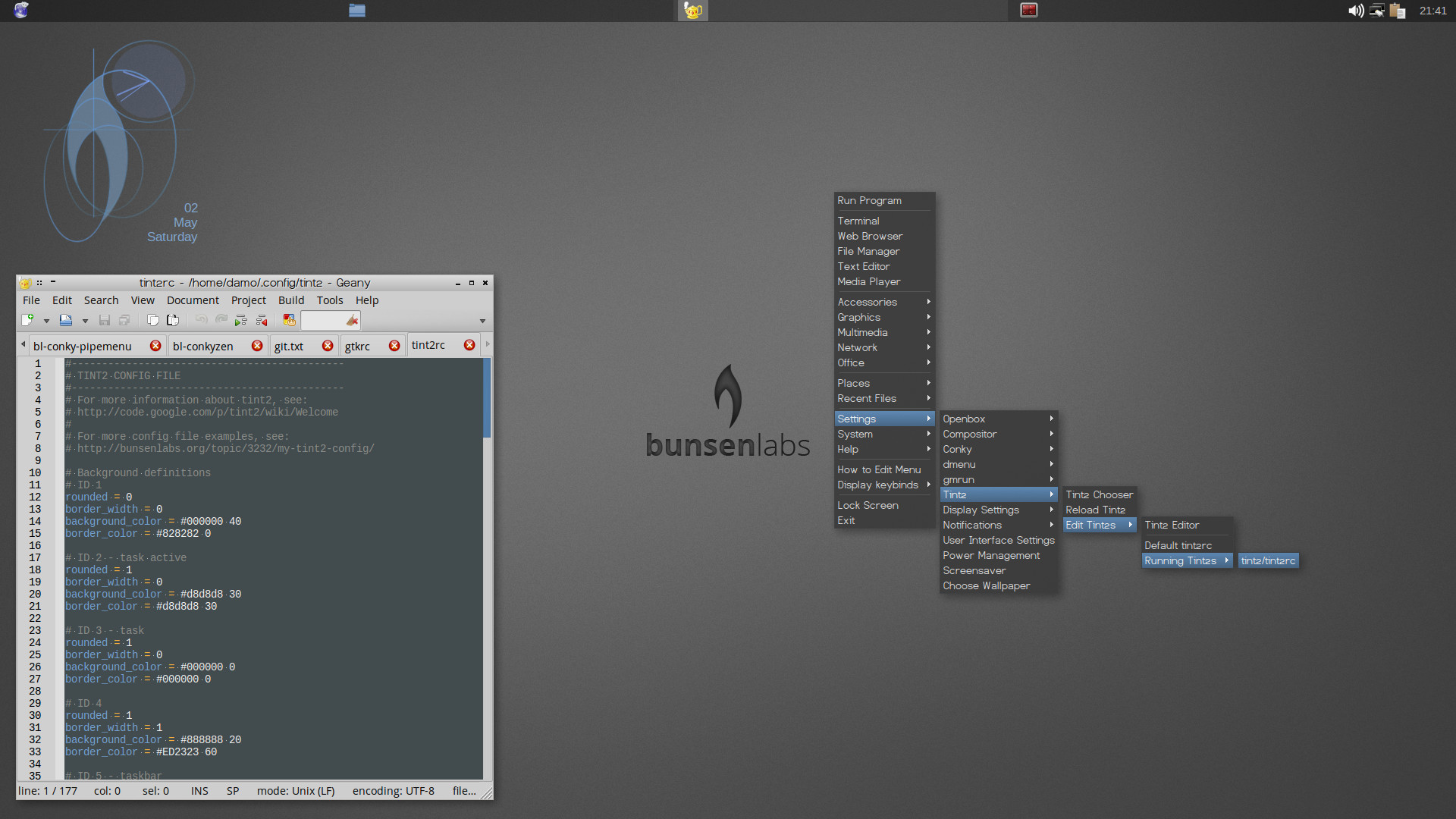Select Reload Tint2 option
Image resolution: width=1456 pixels, height=819 pixels.
click(1099, 510)
